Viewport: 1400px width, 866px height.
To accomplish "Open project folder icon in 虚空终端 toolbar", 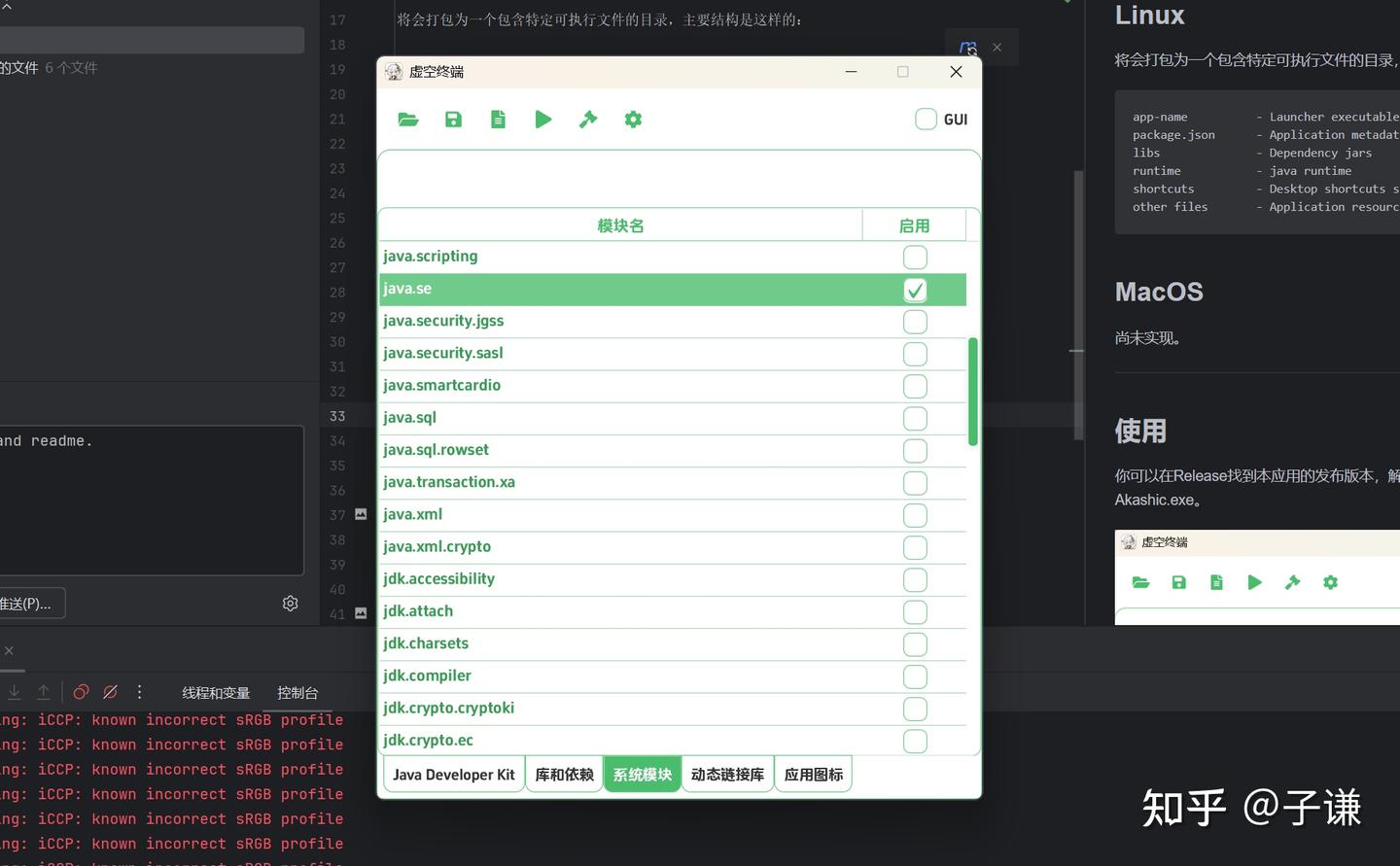I will point(408,120).
